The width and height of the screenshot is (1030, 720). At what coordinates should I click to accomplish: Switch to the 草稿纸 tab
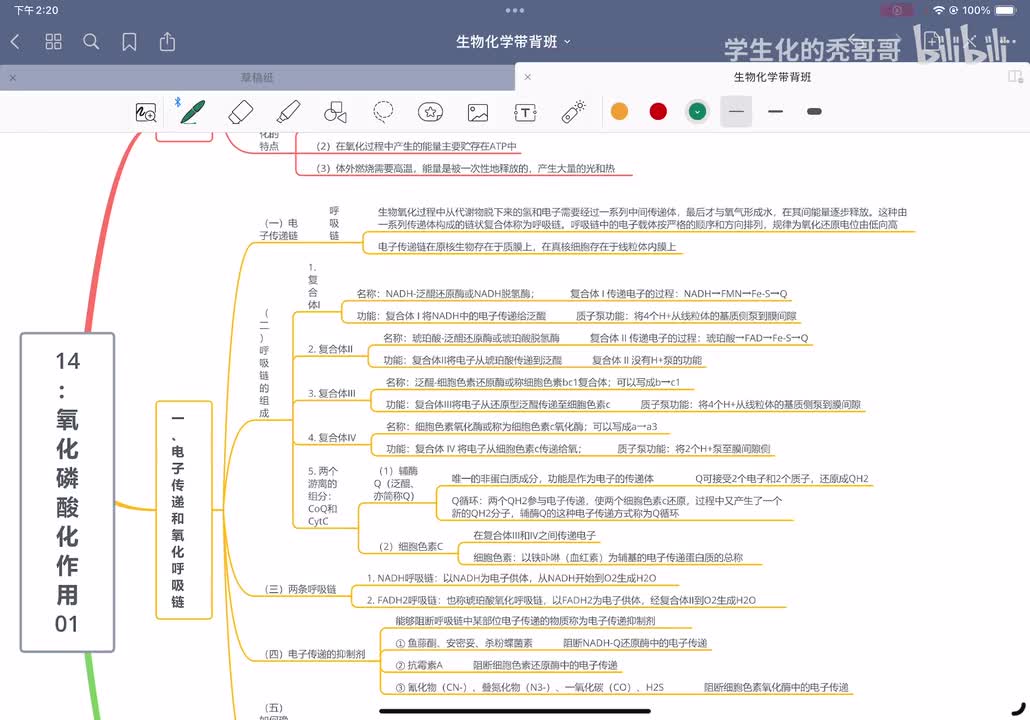[257, 78]
